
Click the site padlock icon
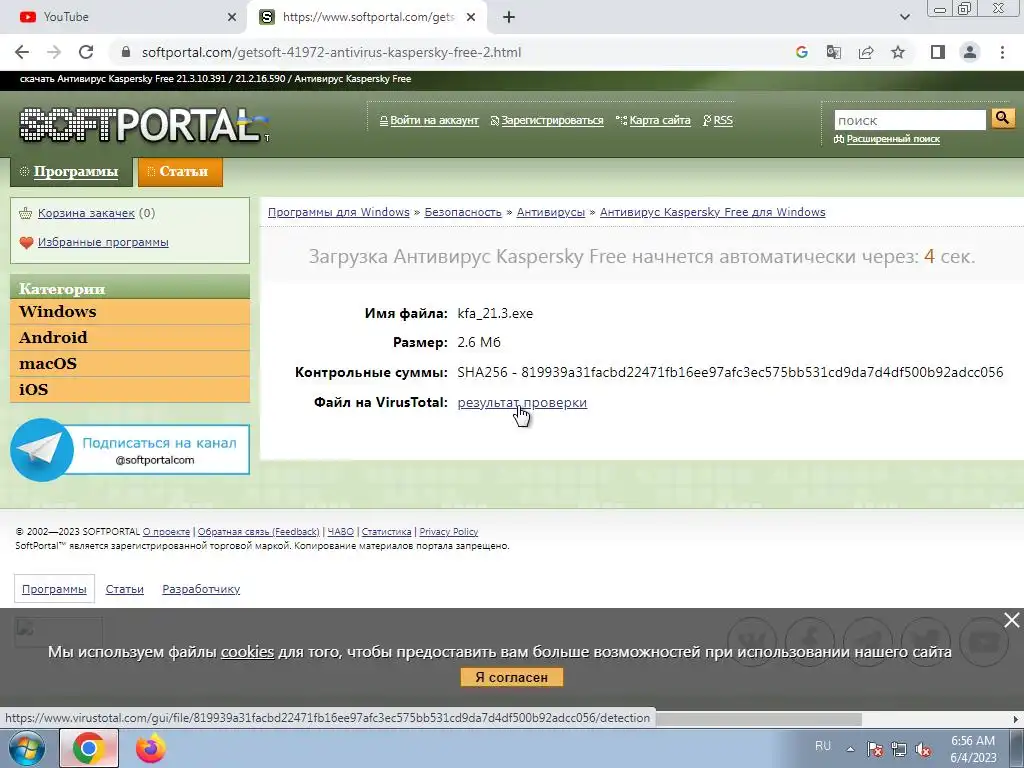(x=126, y=52)
